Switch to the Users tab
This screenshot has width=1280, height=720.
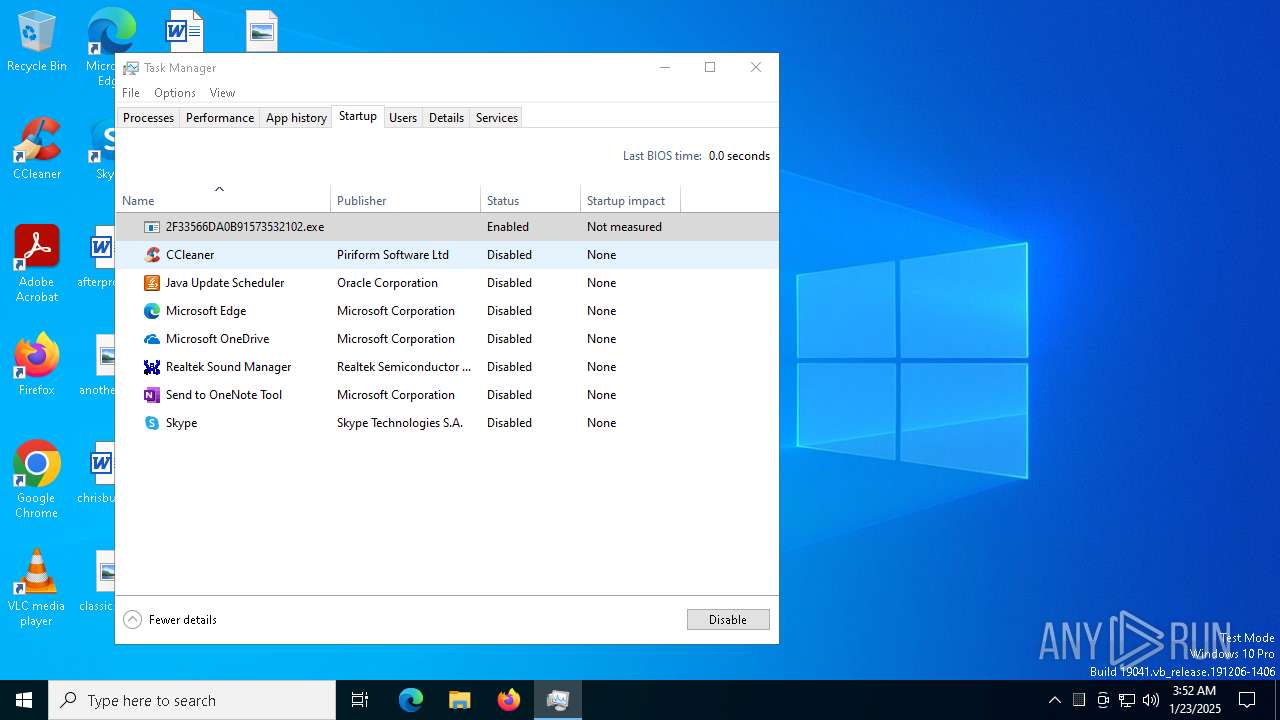click(403, 118)
